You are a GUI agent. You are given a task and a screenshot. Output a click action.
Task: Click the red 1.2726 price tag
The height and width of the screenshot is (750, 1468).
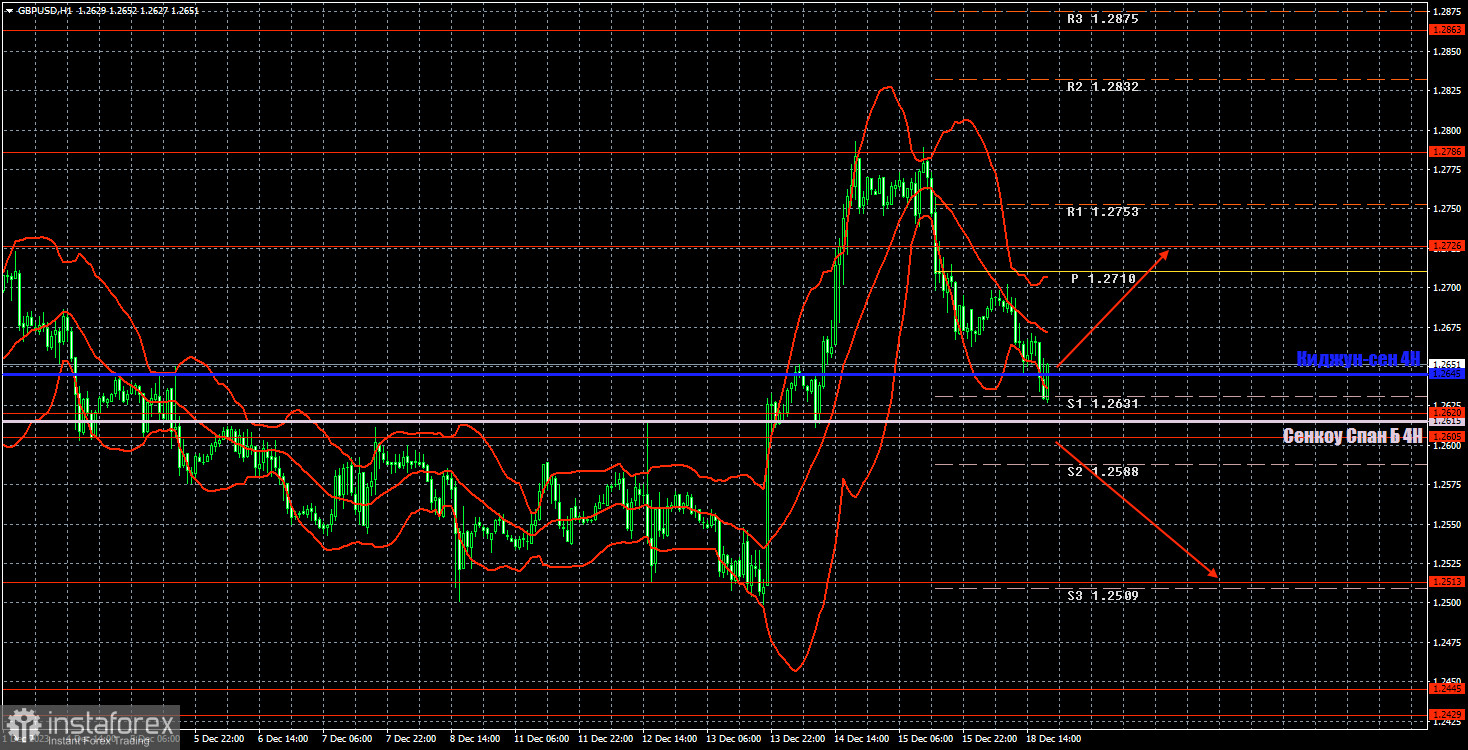(x=1447, y=246)
